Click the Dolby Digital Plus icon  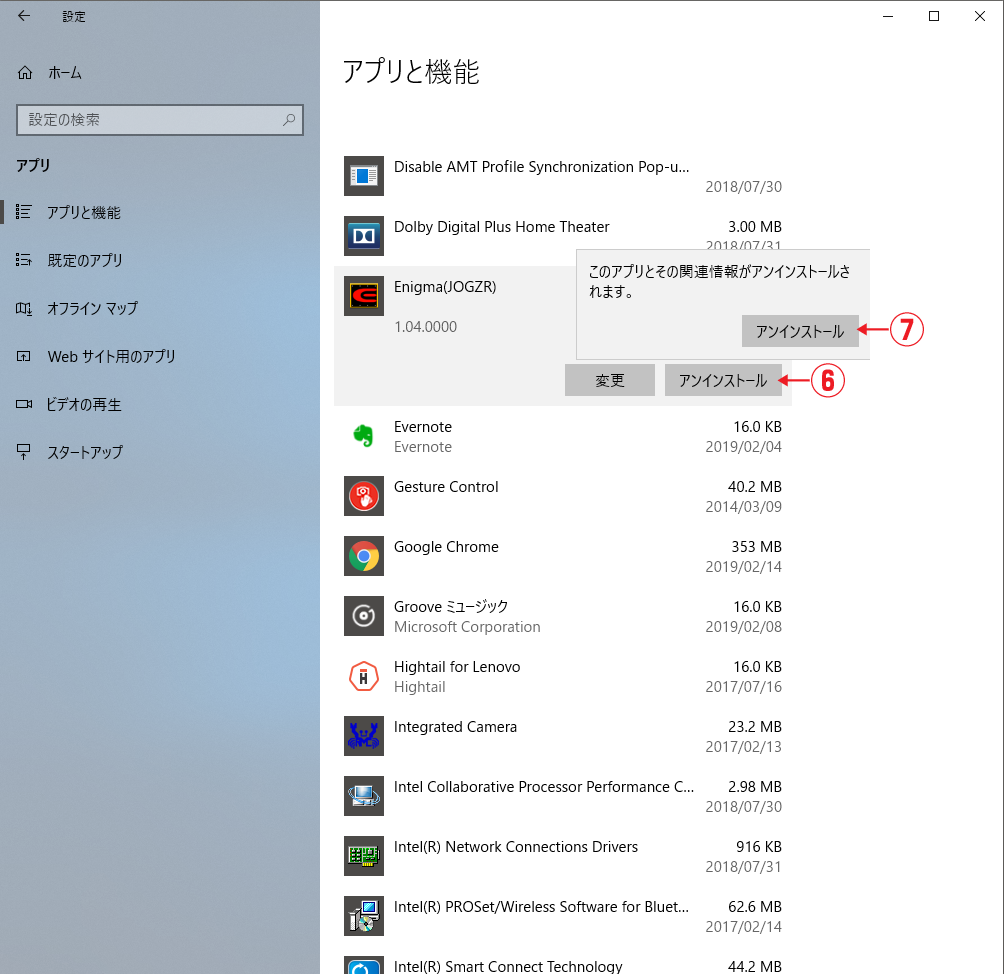[x=363, y=236]
